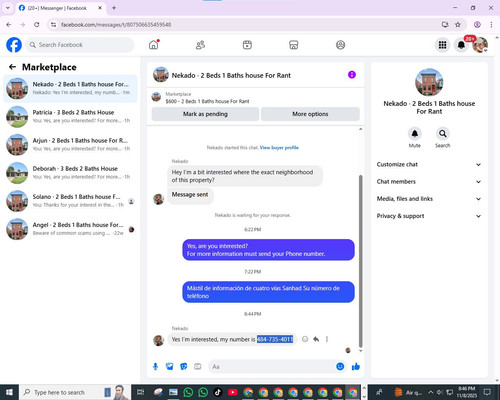The image size is (500, 400).
Task: Click the chat title Nekado header
Action: (231, 75)
